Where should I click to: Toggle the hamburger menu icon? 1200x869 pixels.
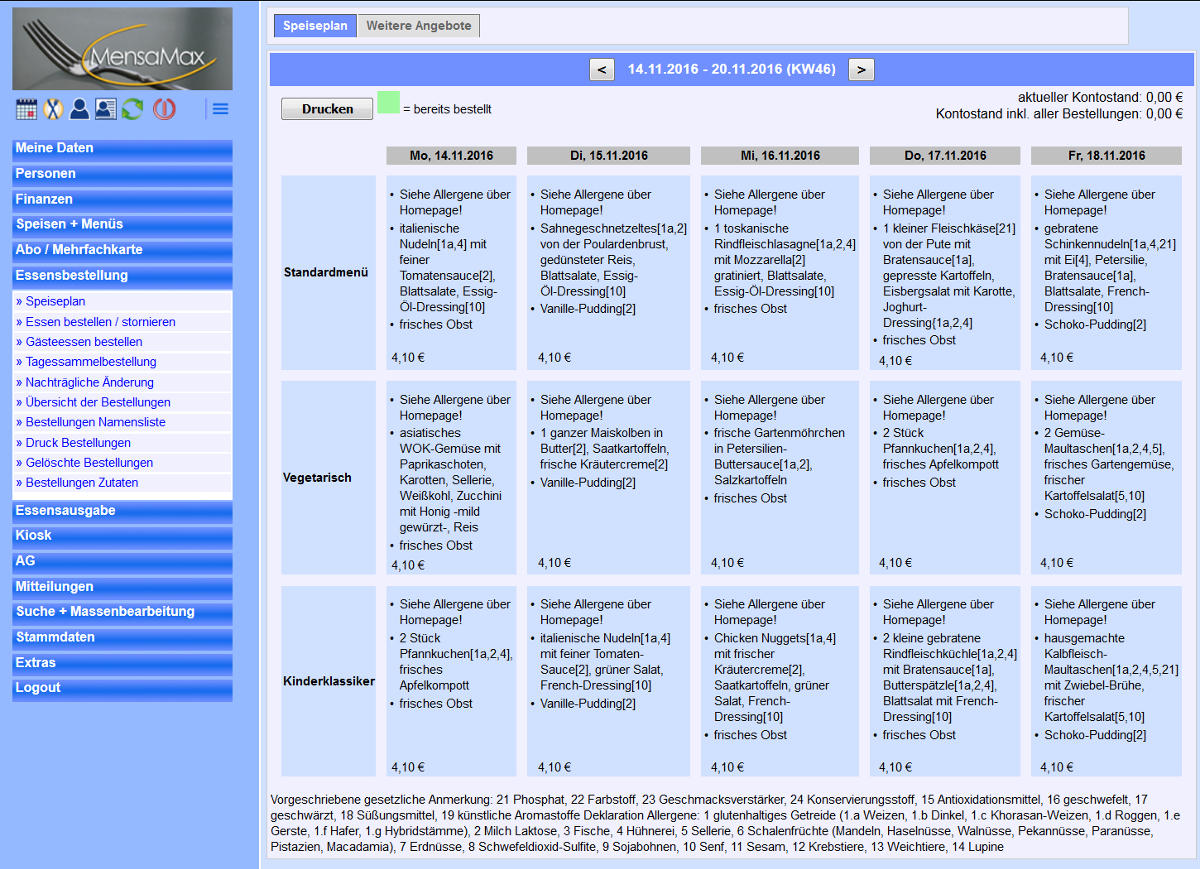[x=221, y=109]
